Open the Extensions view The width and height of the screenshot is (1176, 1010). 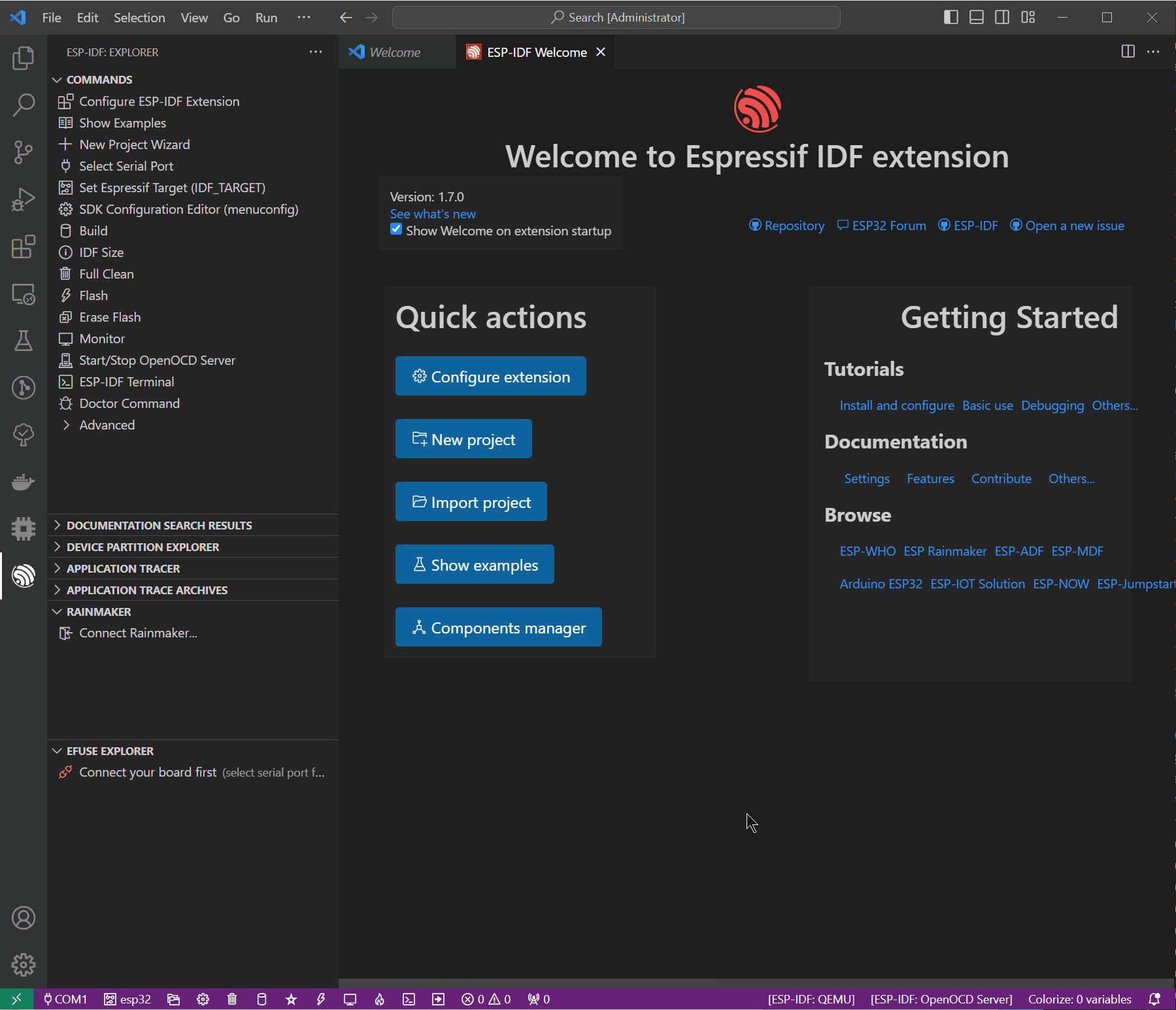(24, 246)
